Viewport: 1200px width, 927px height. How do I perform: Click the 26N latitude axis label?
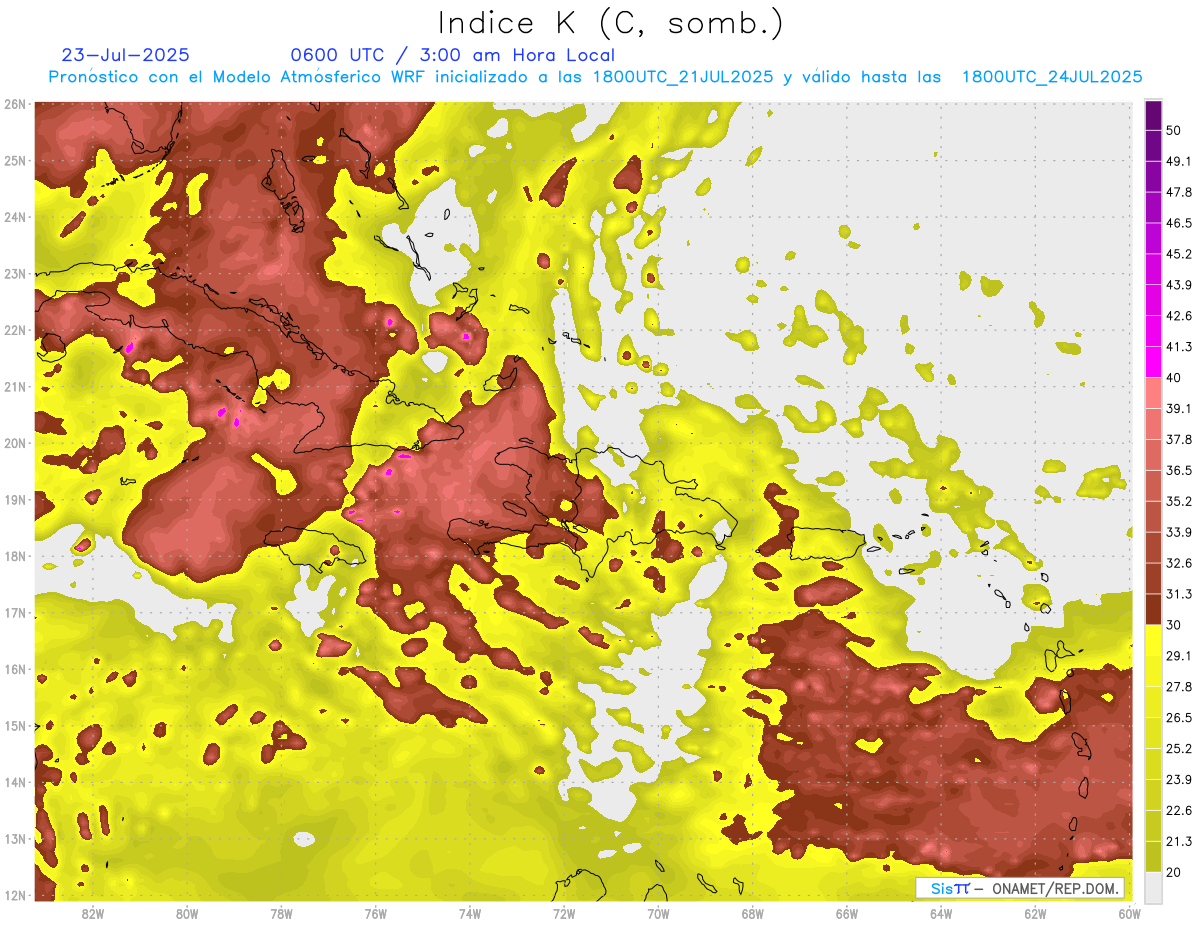(15, 104)
